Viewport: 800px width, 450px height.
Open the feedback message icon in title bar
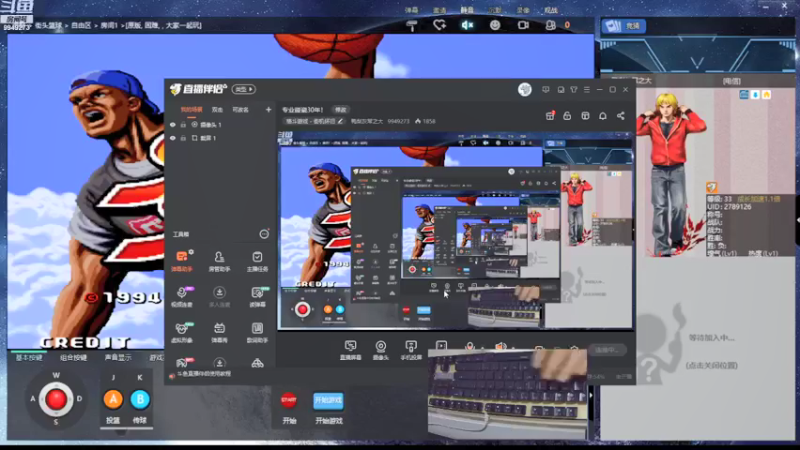click(545, 90)
